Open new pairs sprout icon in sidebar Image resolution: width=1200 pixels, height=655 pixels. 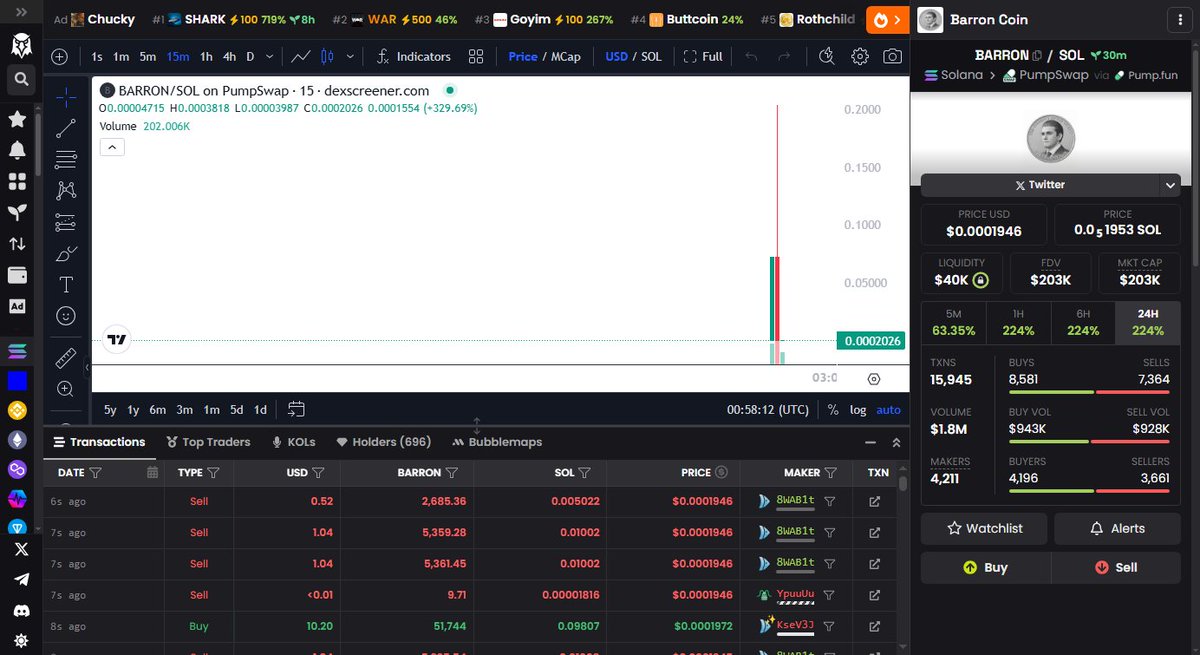(17, 212)
